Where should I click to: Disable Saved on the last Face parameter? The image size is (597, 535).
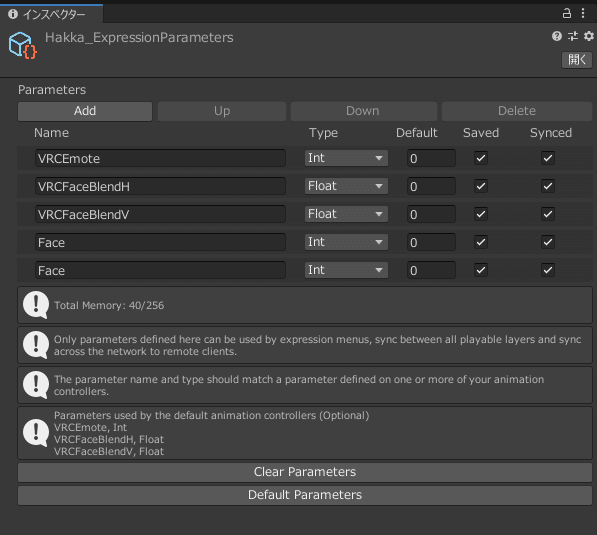point(481,270)
